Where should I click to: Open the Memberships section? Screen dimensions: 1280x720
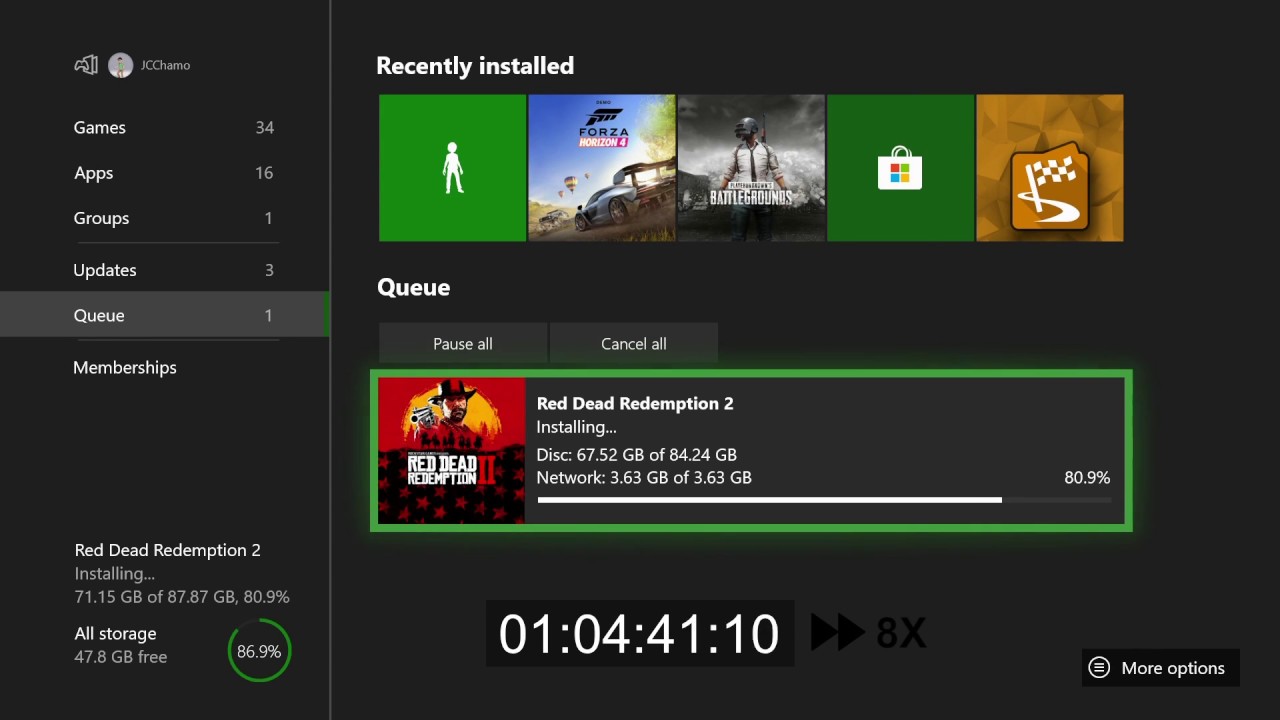pos(165,367)
